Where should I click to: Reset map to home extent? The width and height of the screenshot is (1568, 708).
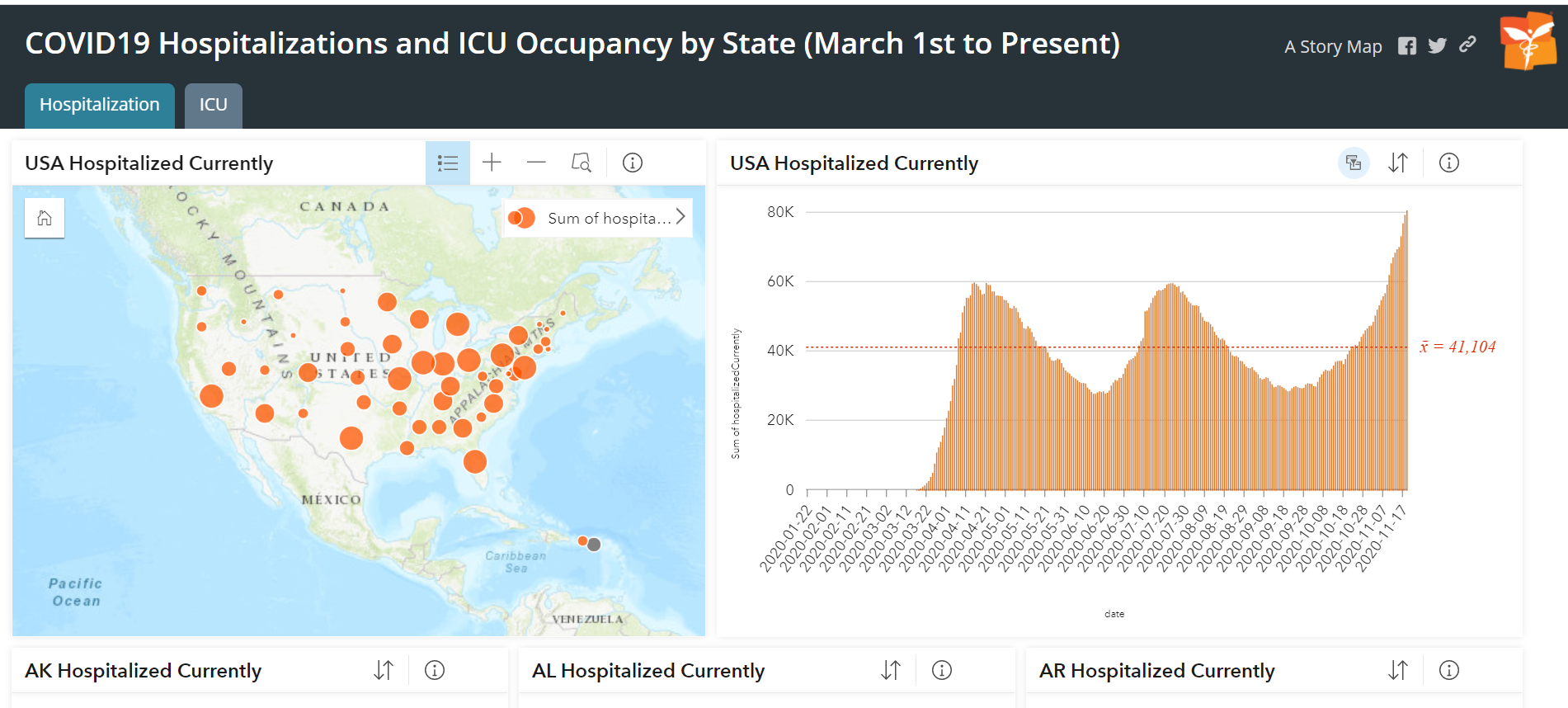click(45, 218)
